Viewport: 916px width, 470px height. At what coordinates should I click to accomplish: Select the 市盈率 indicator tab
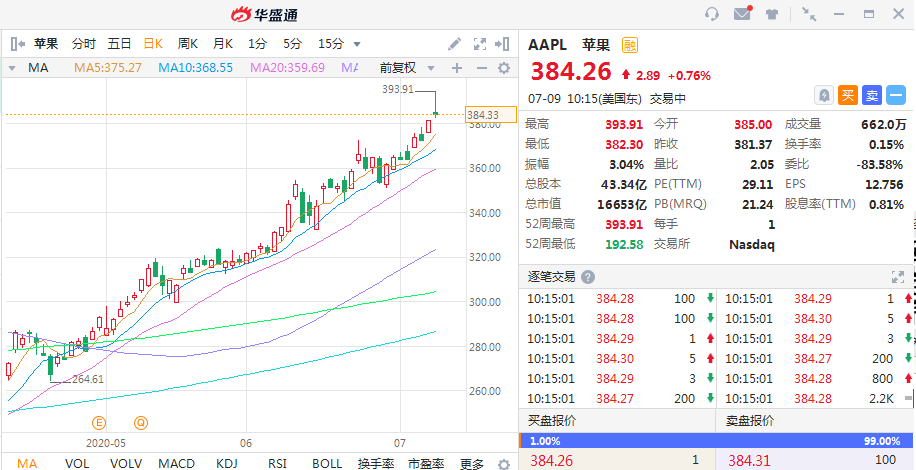(x=426, y=464)
